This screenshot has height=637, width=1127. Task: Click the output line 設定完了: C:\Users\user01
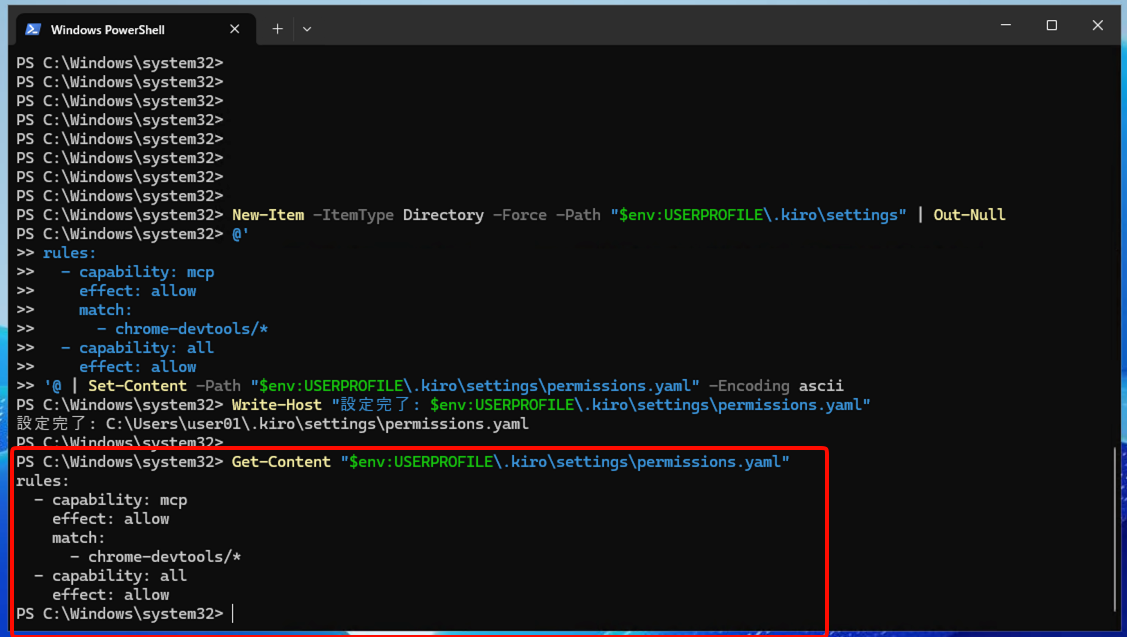[x=272, y=423]
